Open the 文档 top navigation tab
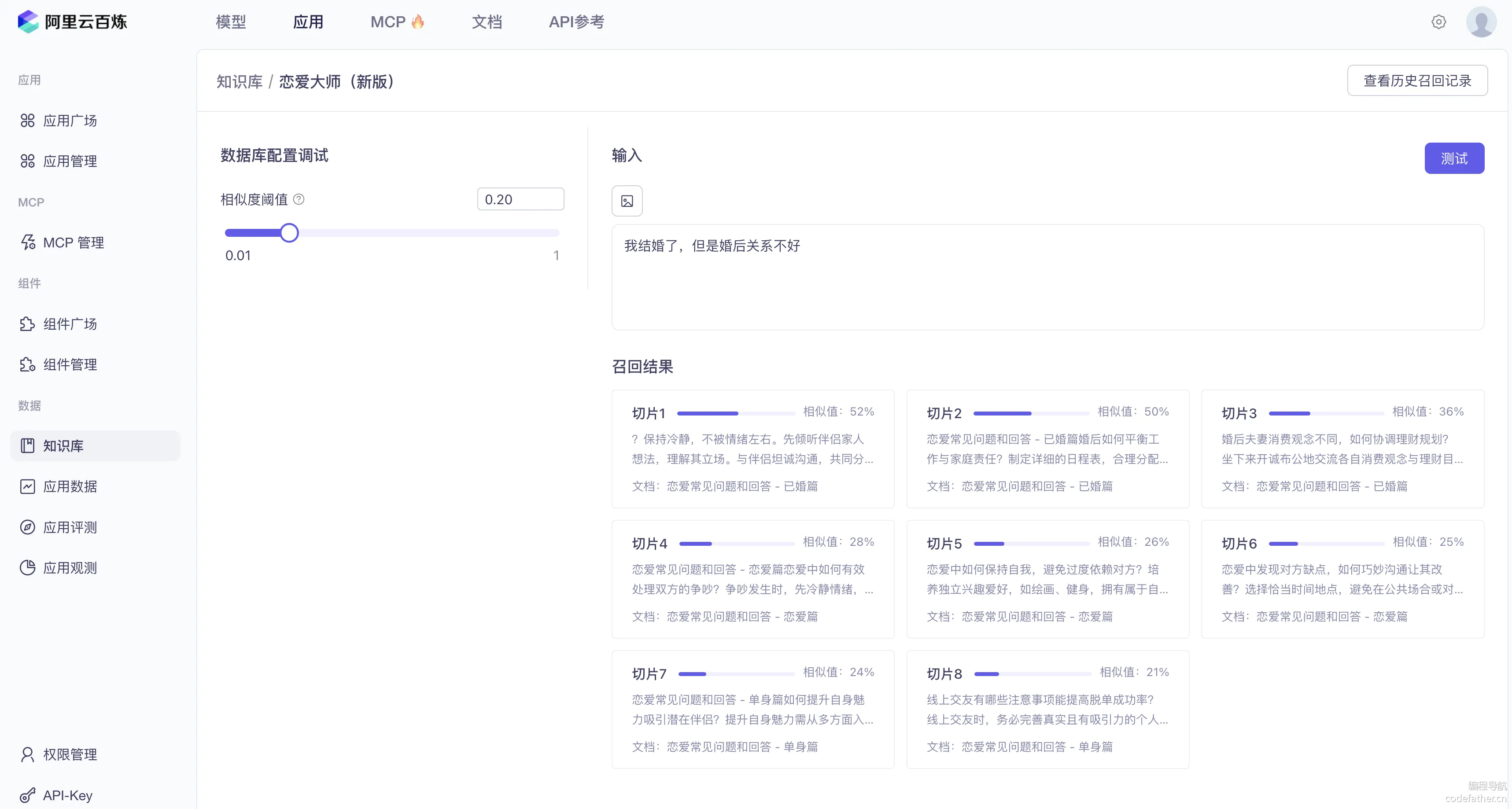 tap(487, 22)
